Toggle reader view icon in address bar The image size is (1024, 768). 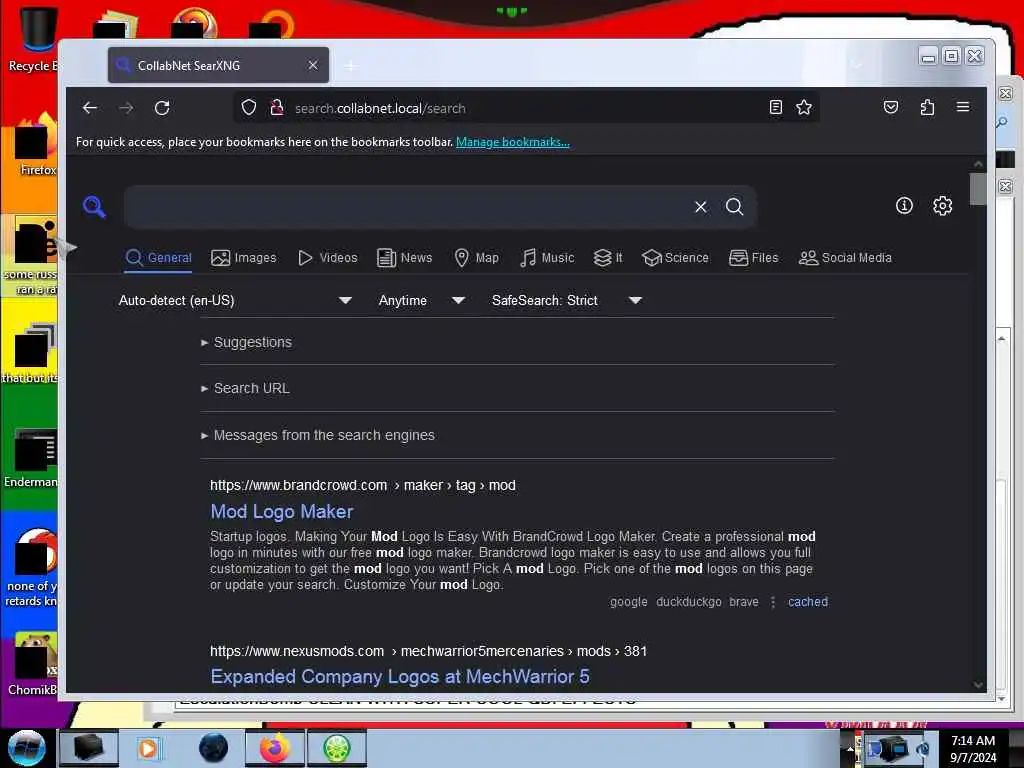click(x=775, y=107)
